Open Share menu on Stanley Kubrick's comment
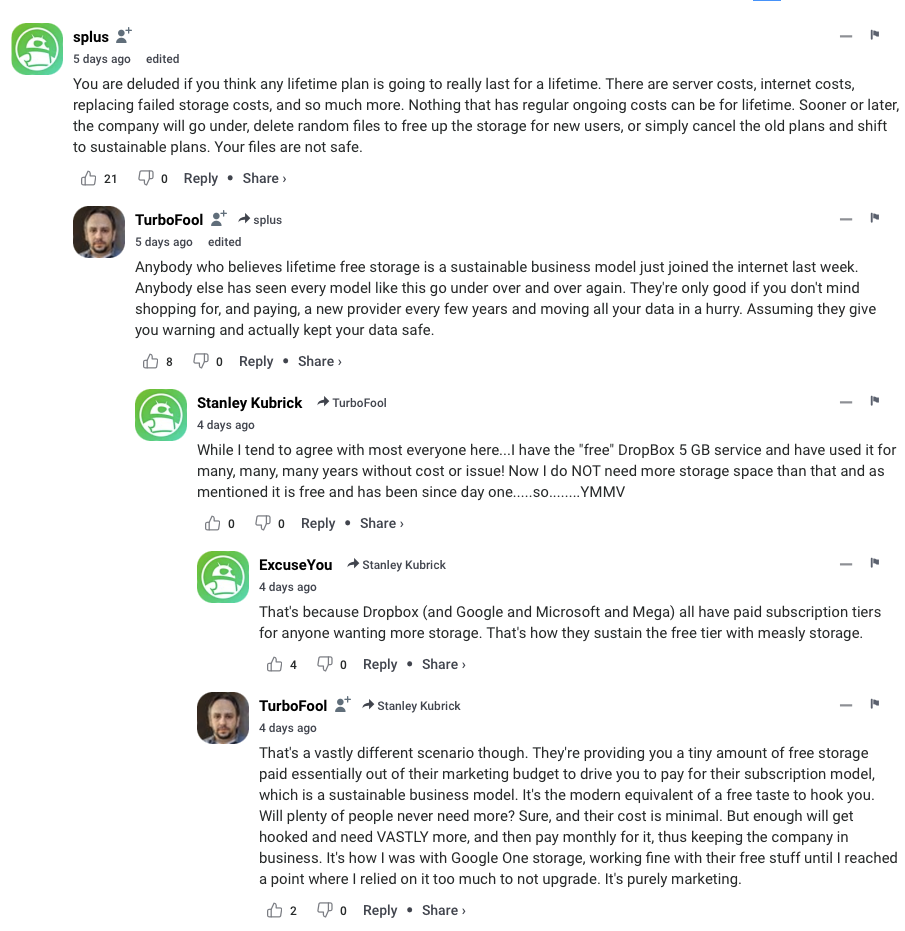The image size is (905, 931). tap(381, 523)
